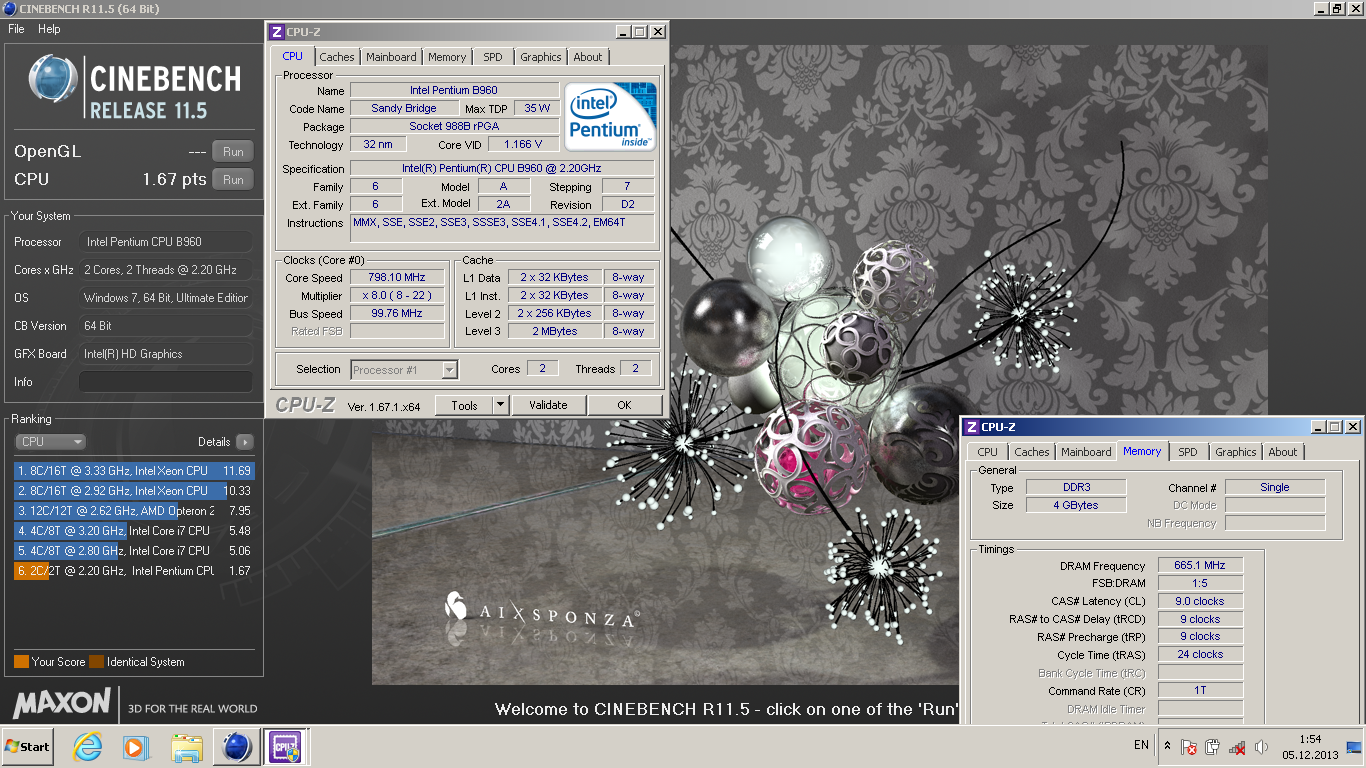Switch to Memory tab in top CPU-Z window
The image size is (1366, 768).
(x=447, y=57)
